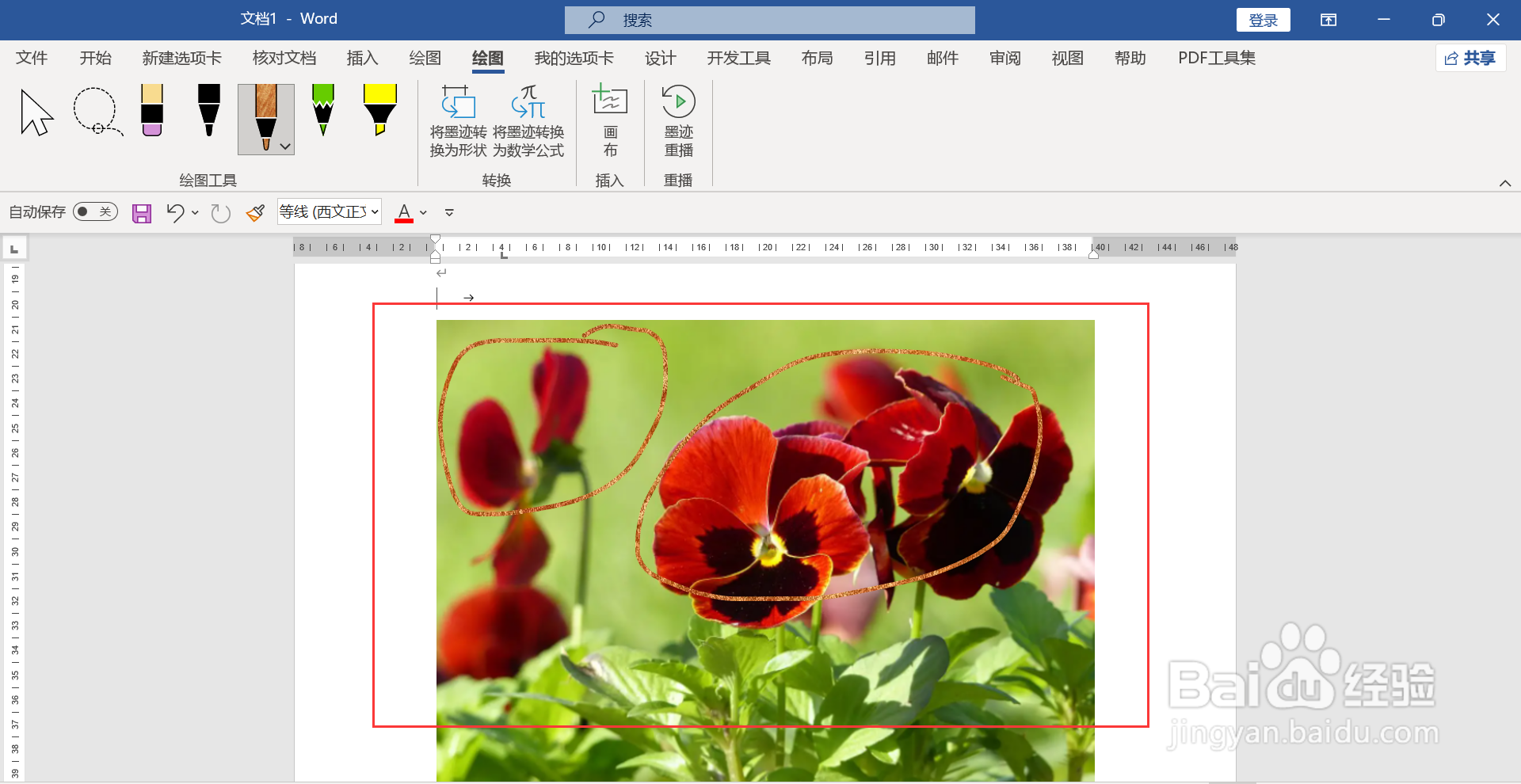This screenshot has width=1521, height=784.
Task: Click the 共享 Share button
Action: [x=1470, y=58]
